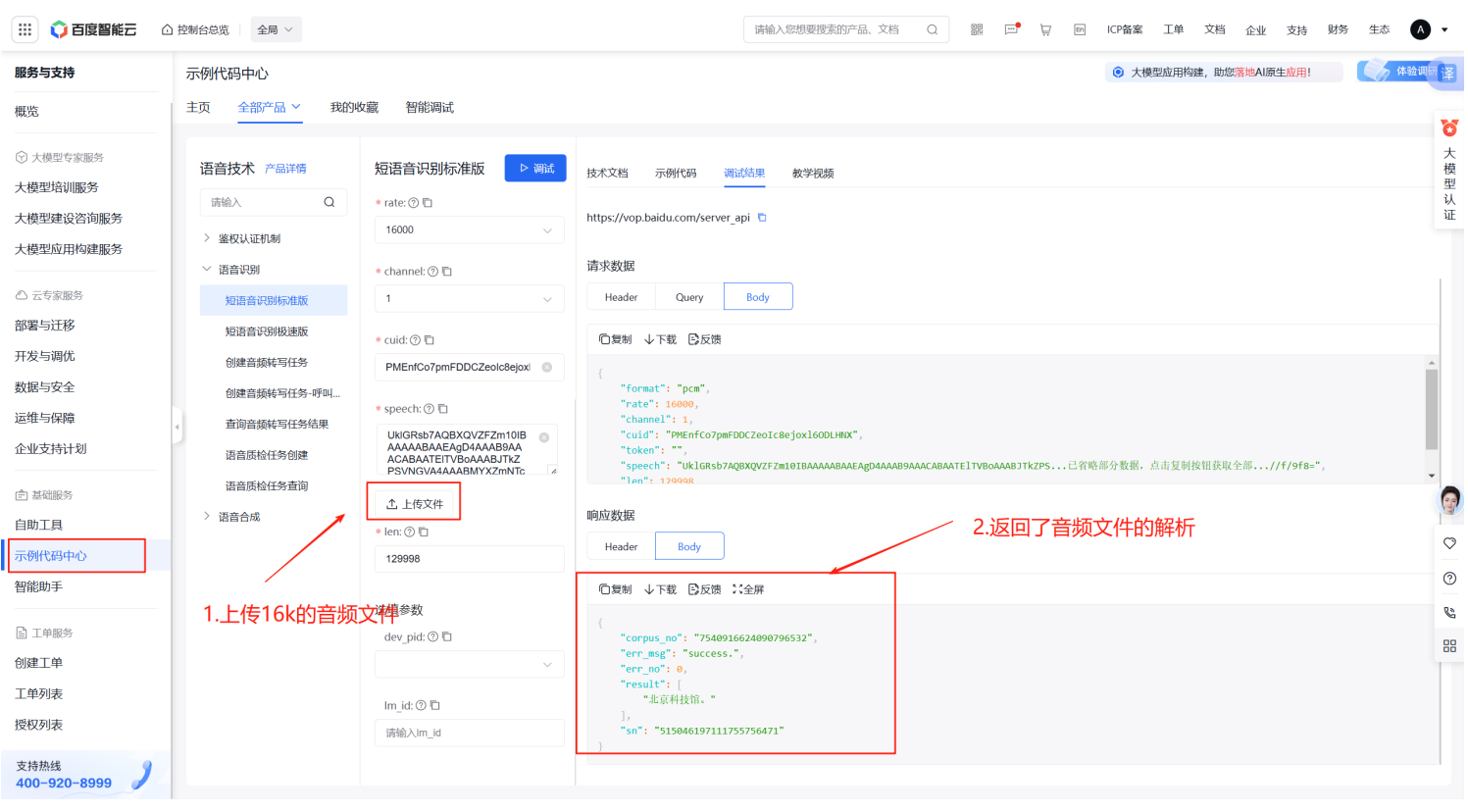Copy the request body with 复制
This screenshot has width=1468, height=812.
coord(616,339)
